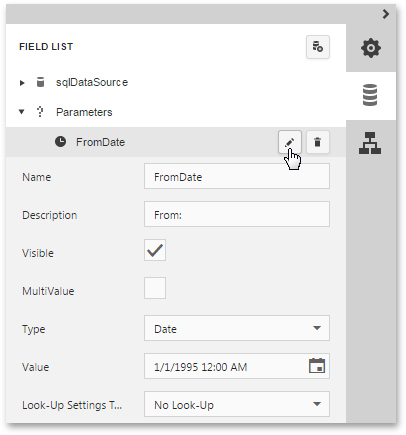This screenshot has width=406, height=435.
Task: Click the edit pencil icon for FromDate
Action: (290, 142)
